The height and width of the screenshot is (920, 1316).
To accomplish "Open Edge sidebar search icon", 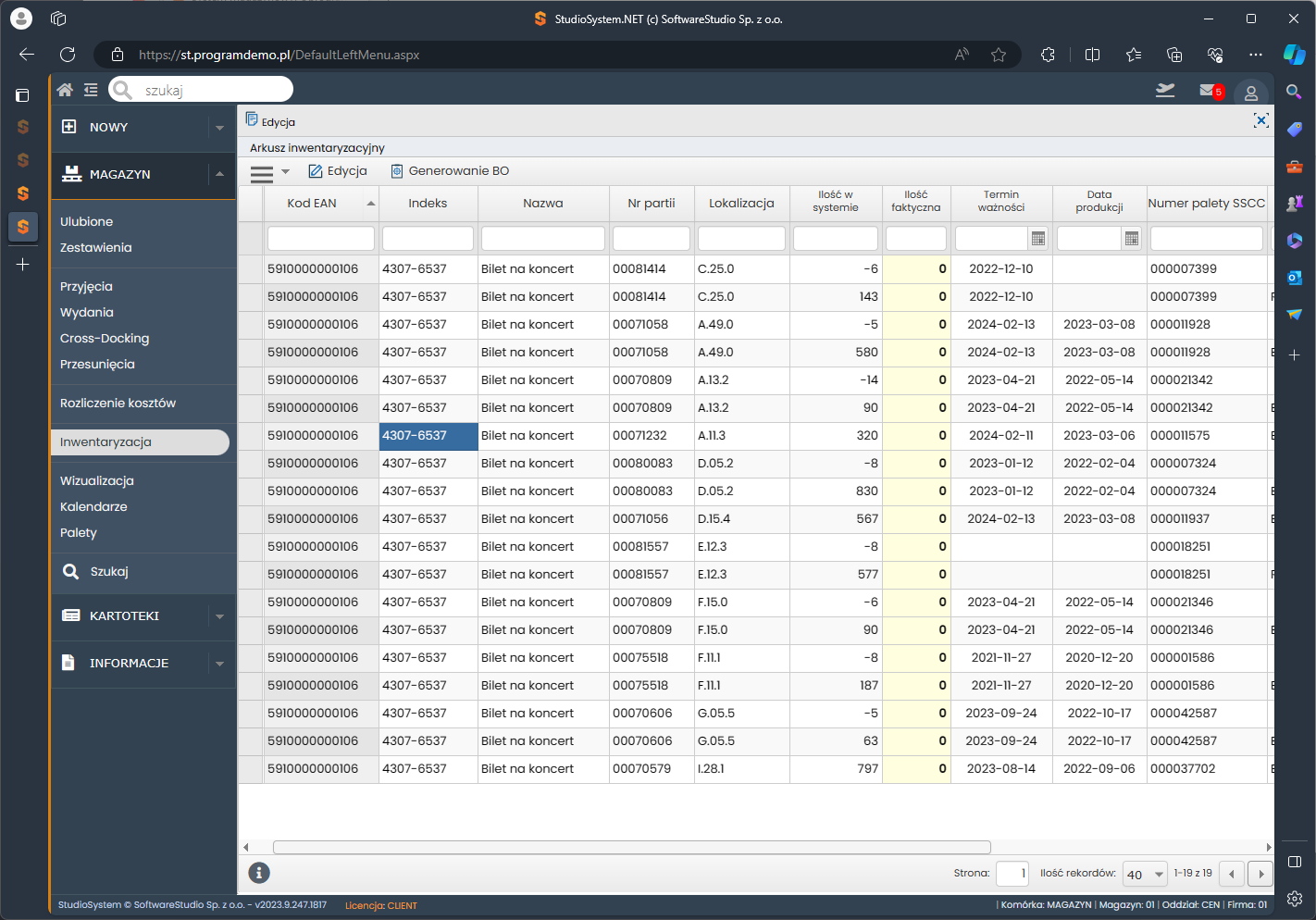I will (1294, 92).
